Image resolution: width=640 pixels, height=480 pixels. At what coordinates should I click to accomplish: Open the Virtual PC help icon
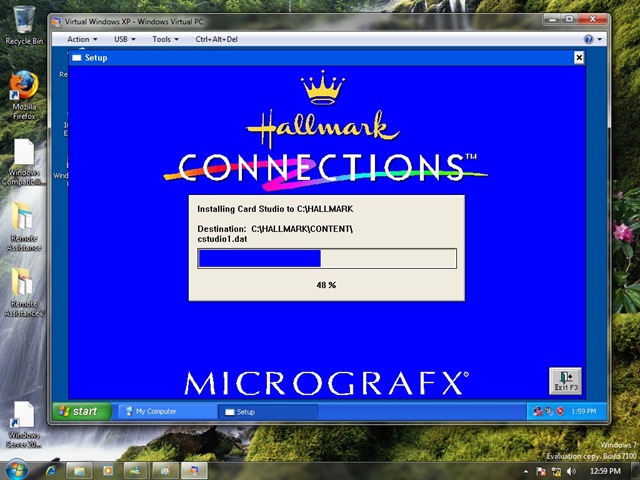point(589,39)
